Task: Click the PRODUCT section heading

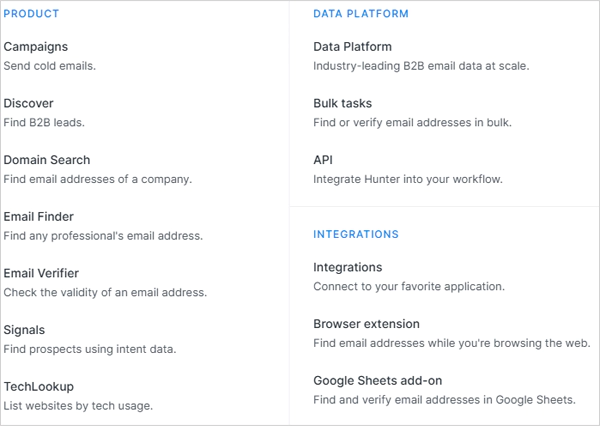Action: (31, 14)
